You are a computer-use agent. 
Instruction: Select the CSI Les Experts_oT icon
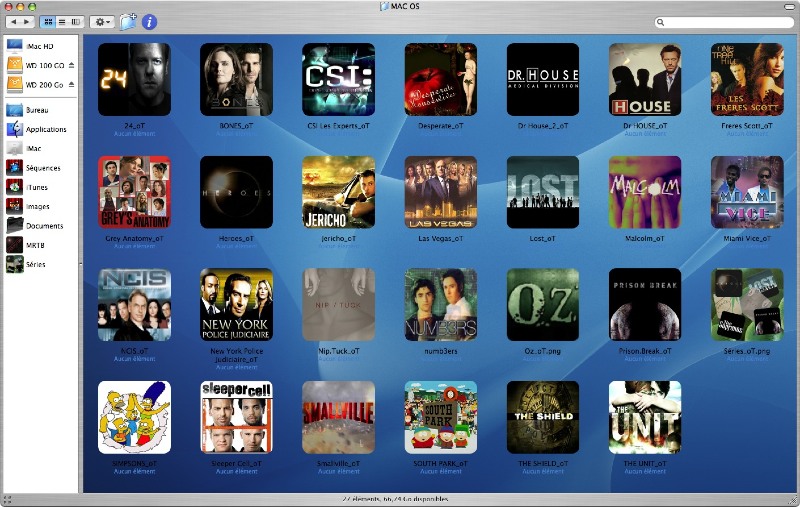tap(338, 80)
